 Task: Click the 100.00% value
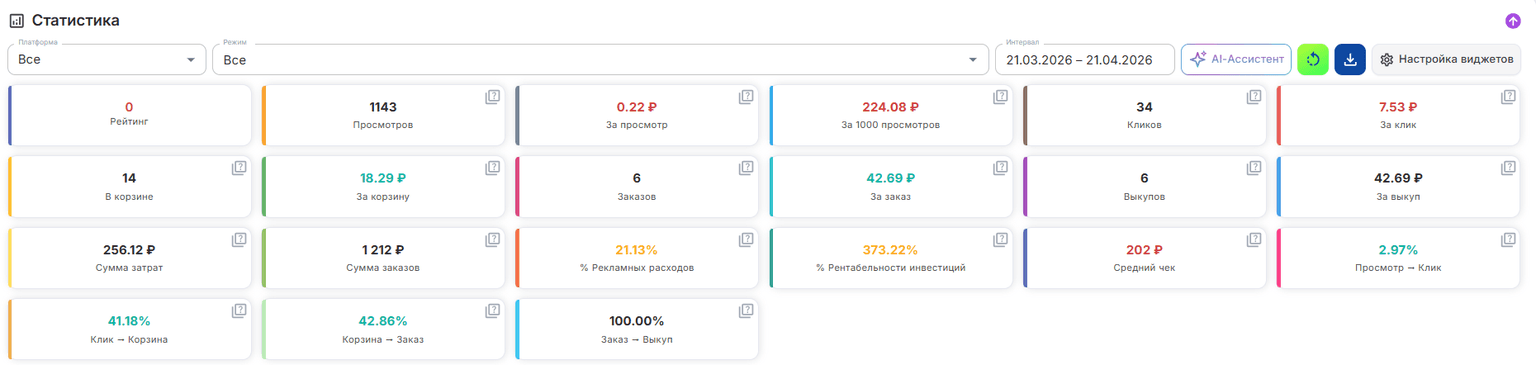[637, 321]
